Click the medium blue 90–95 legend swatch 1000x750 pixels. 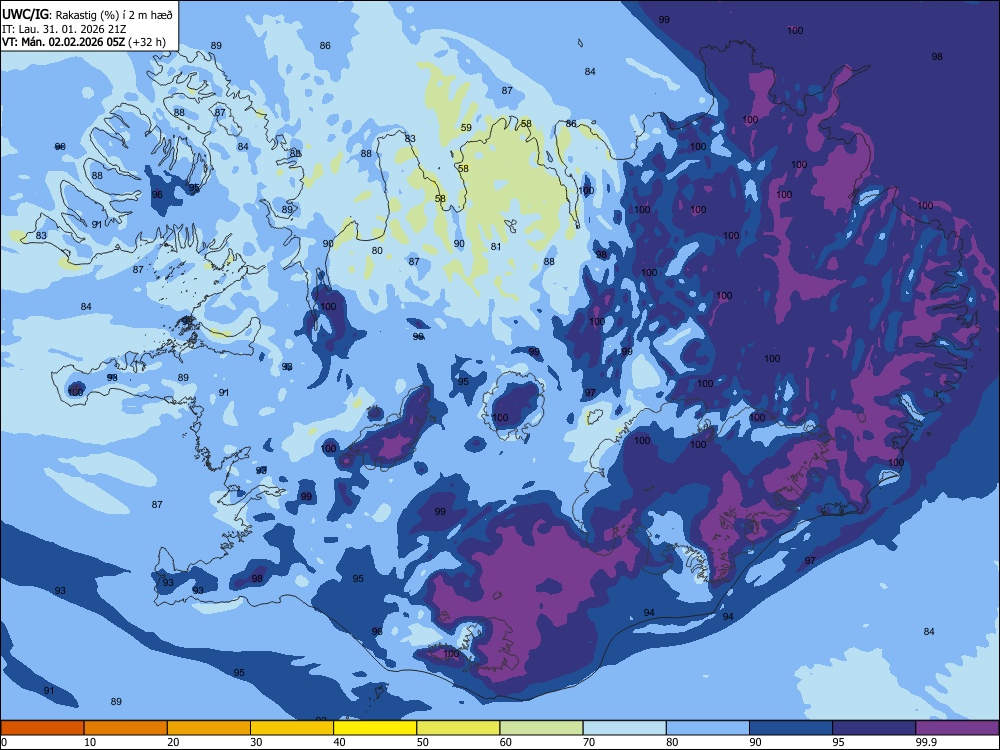pos(791,728)
